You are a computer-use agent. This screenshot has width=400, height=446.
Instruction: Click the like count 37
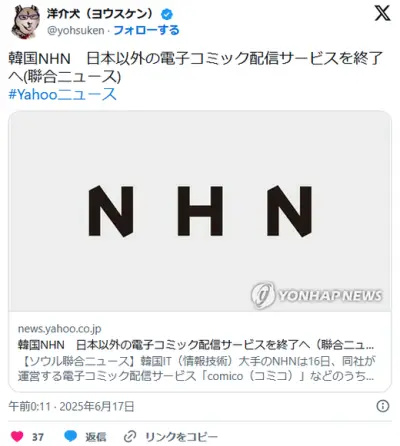point(38,437)
